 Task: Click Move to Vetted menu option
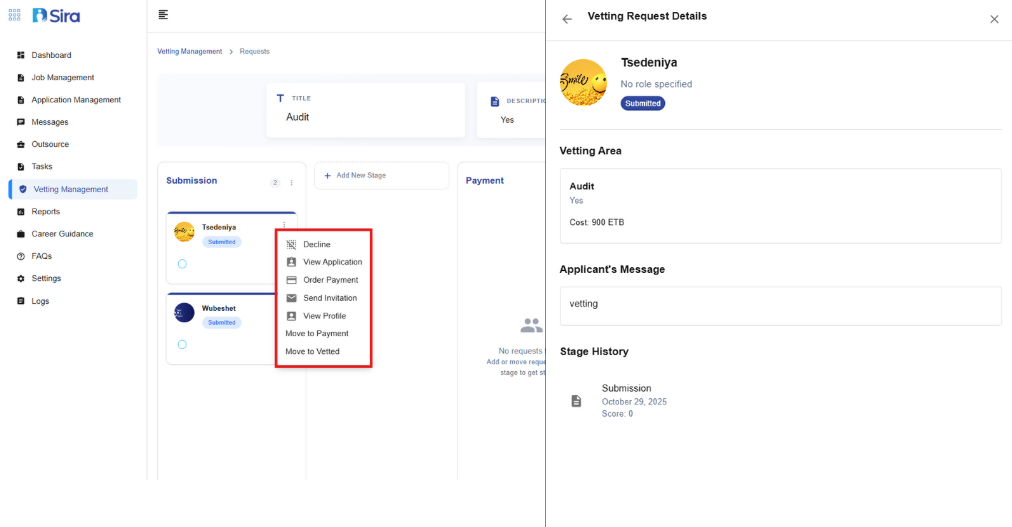click(312, 352)
